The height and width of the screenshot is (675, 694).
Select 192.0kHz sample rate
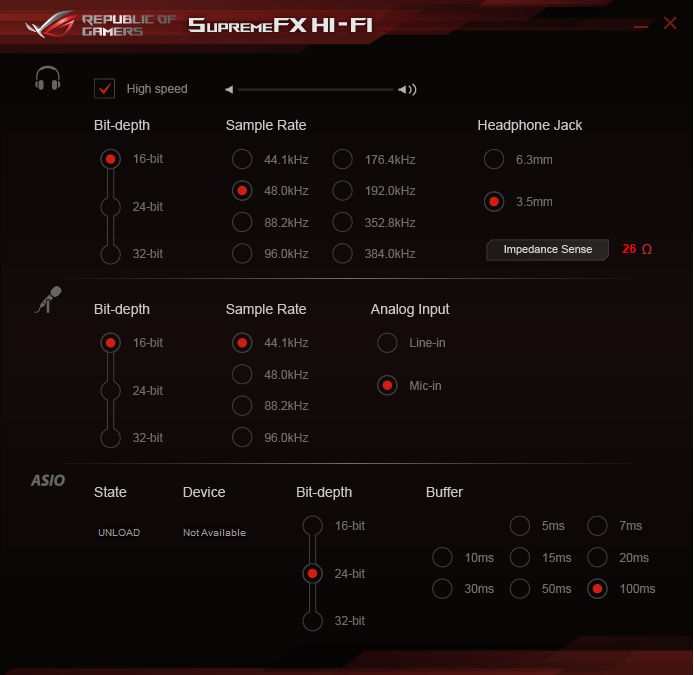tap(343, 191)
